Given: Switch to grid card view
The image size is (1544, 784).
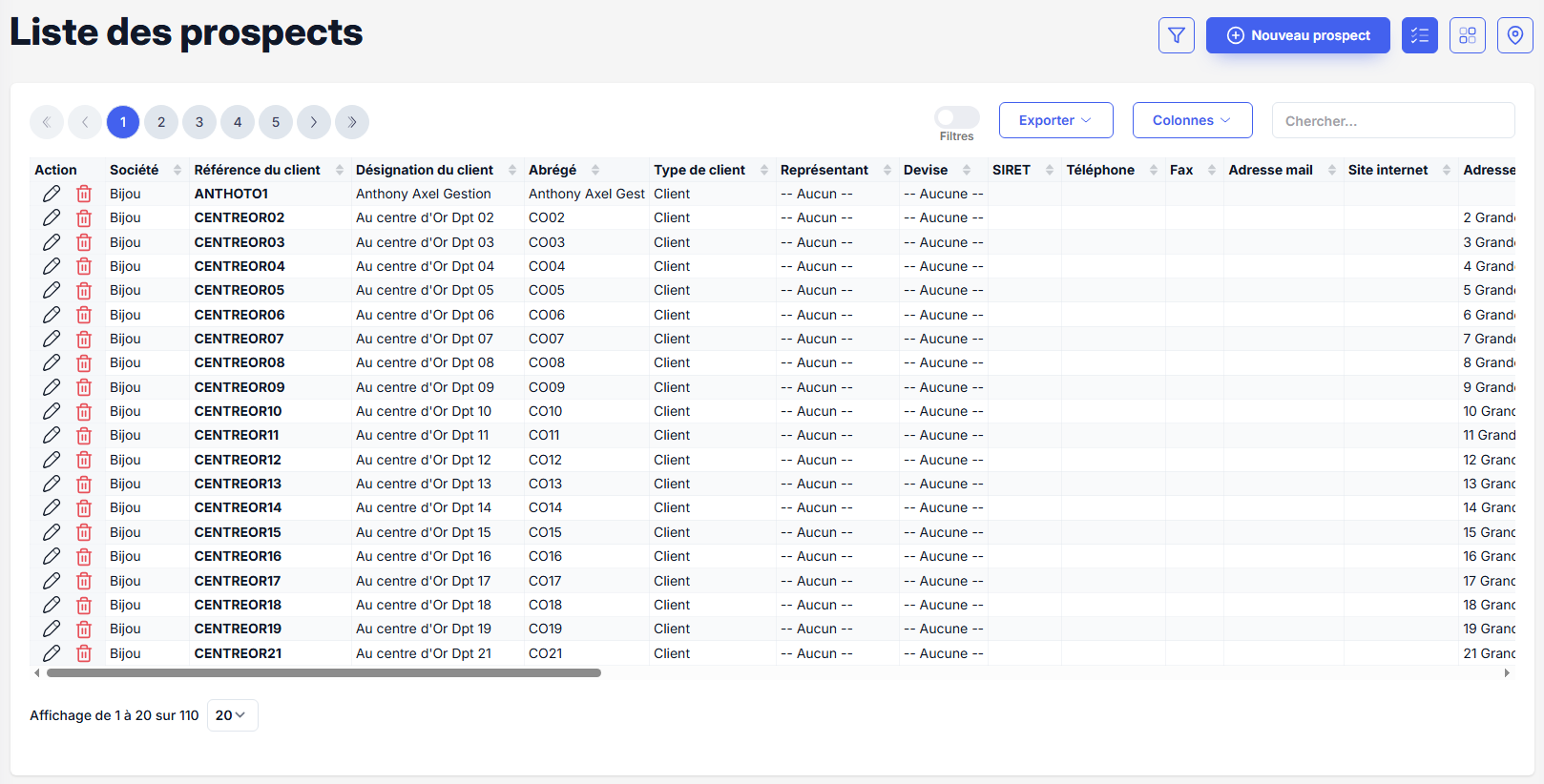Looking at the screenshot, I should (x=1467, y=35).
